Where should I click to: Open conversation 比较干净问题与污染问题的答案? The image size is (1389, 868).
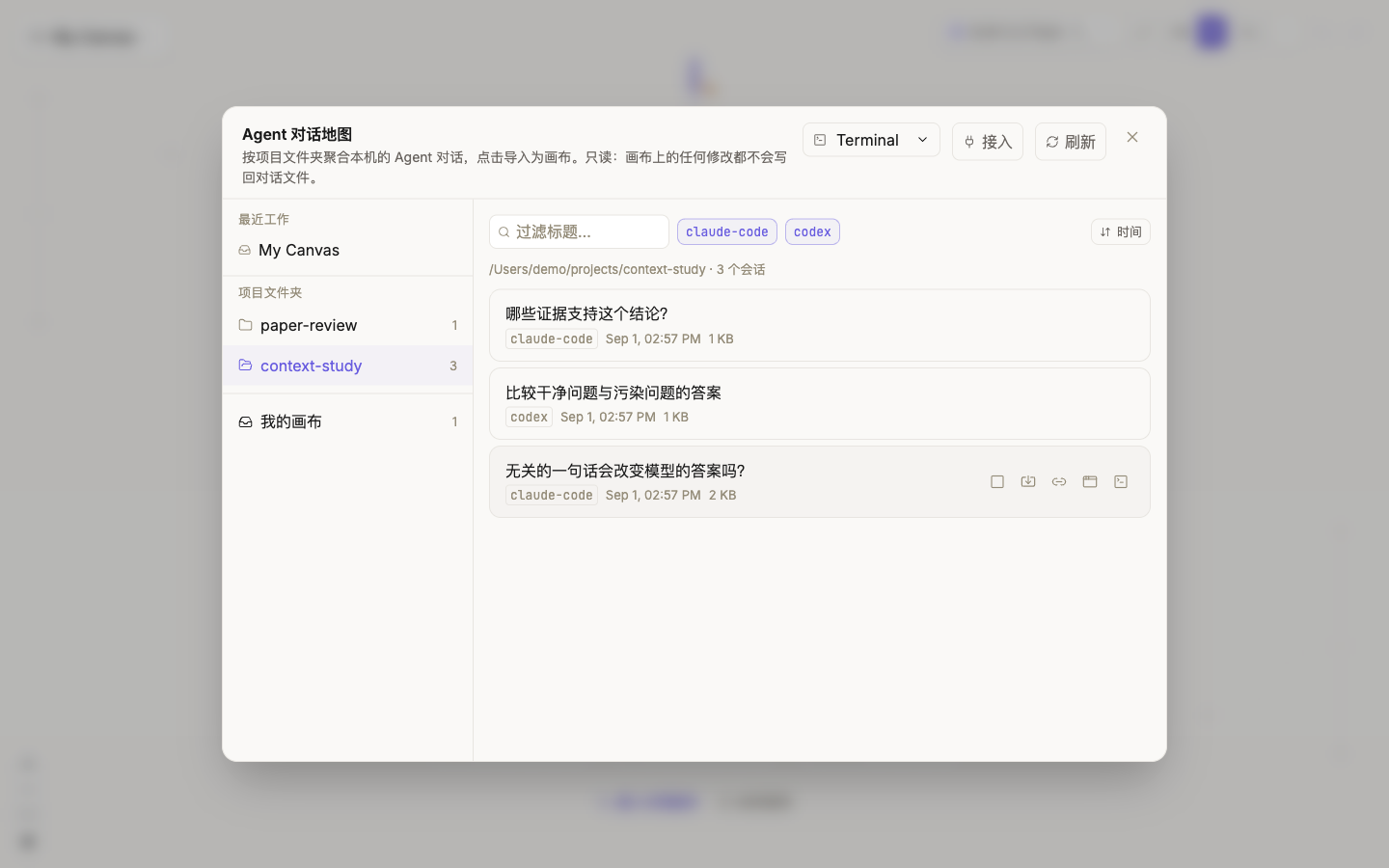pyautogui.click(x=820, y=403)
